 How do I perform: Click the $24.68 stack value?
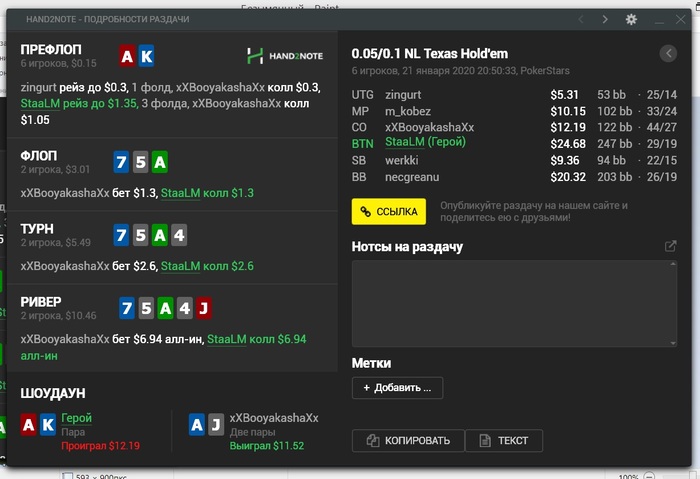pyautogui.click(x=568, y=144)
